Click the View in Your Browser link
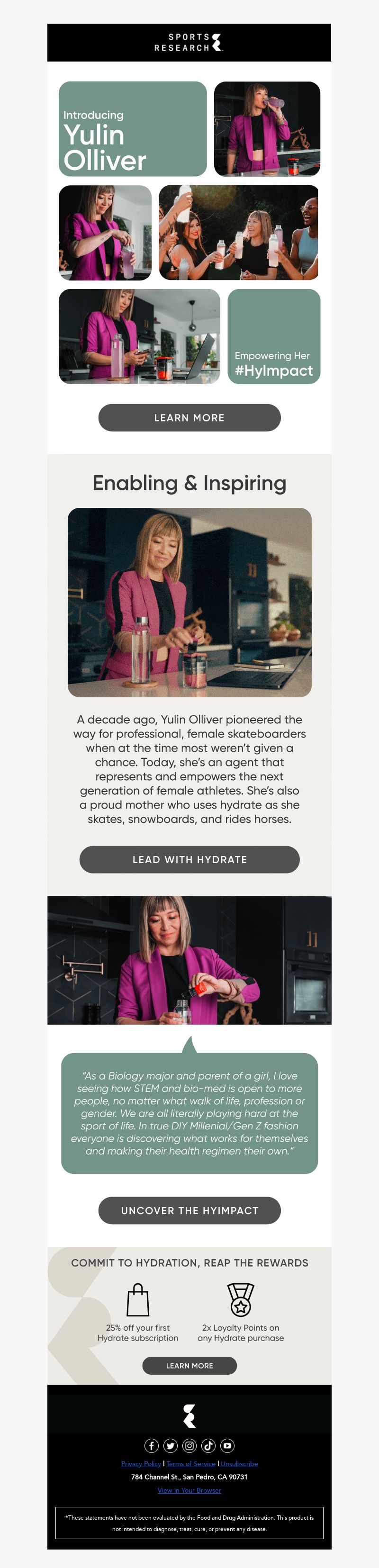The image size is (379, 1568). coord(189,1491)
